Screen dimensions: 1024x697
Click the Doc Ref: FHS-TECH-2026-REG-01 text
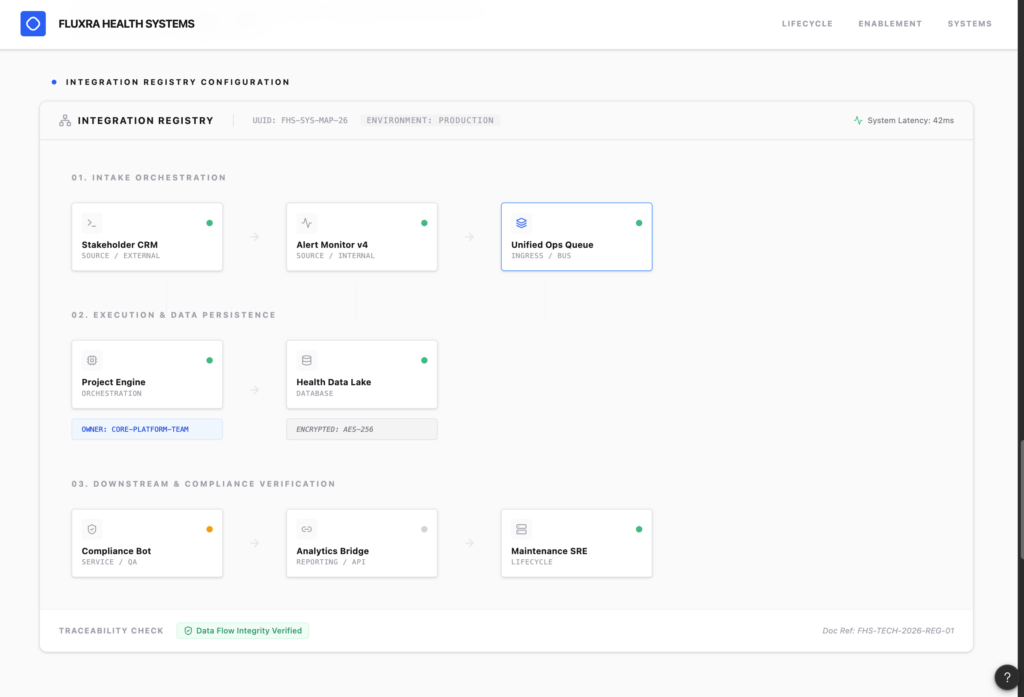(888, 630)
